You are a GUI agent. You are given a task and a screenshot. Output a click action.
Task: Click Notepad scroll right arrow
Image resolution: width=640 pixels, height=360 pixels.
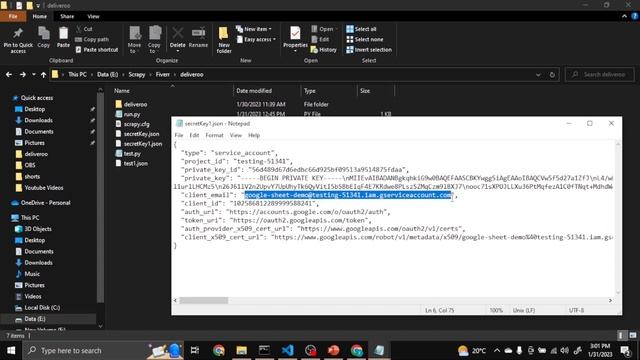(610, 300)
